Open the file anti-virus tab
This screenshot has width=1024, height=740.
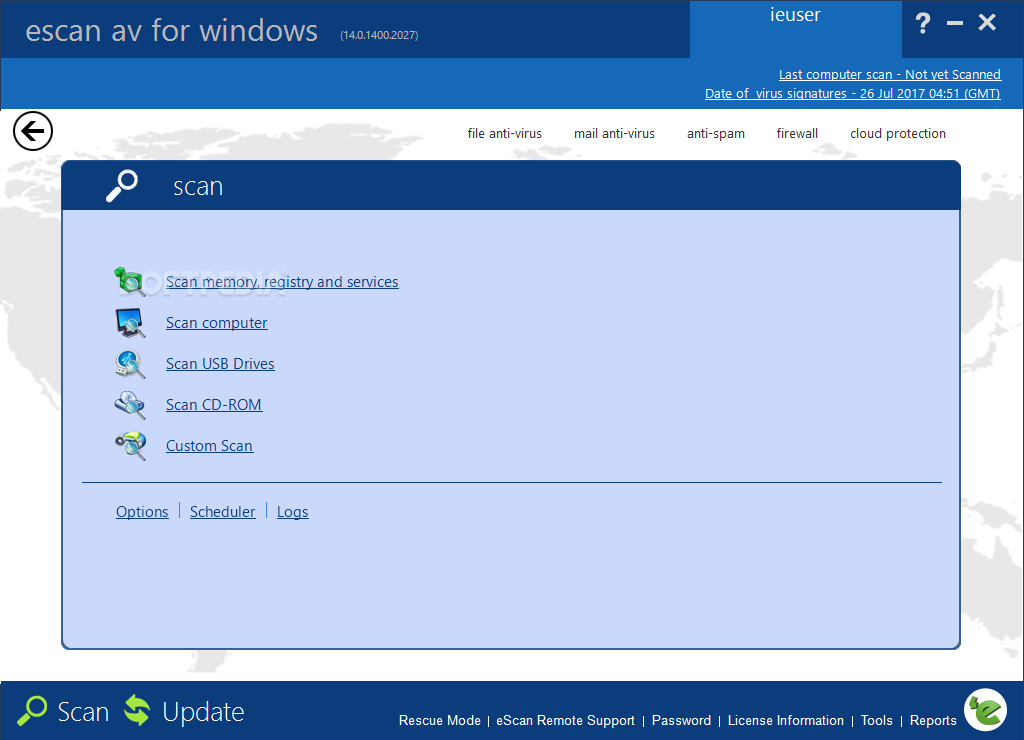pyautogui.click(x=505, y=133)
